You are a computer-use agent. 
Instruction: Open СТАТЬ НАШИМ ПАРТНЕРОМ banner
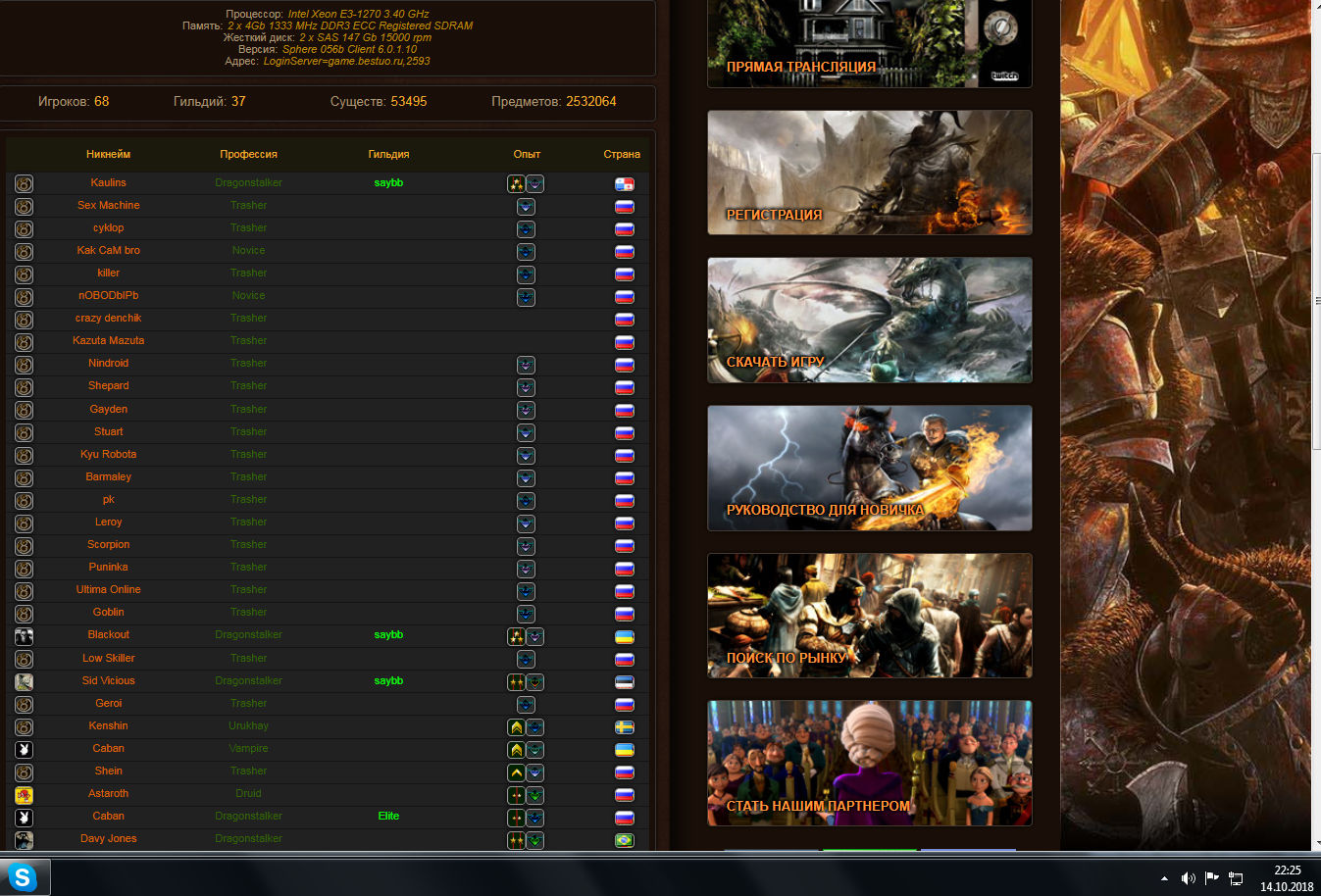[x=870, y=763]
